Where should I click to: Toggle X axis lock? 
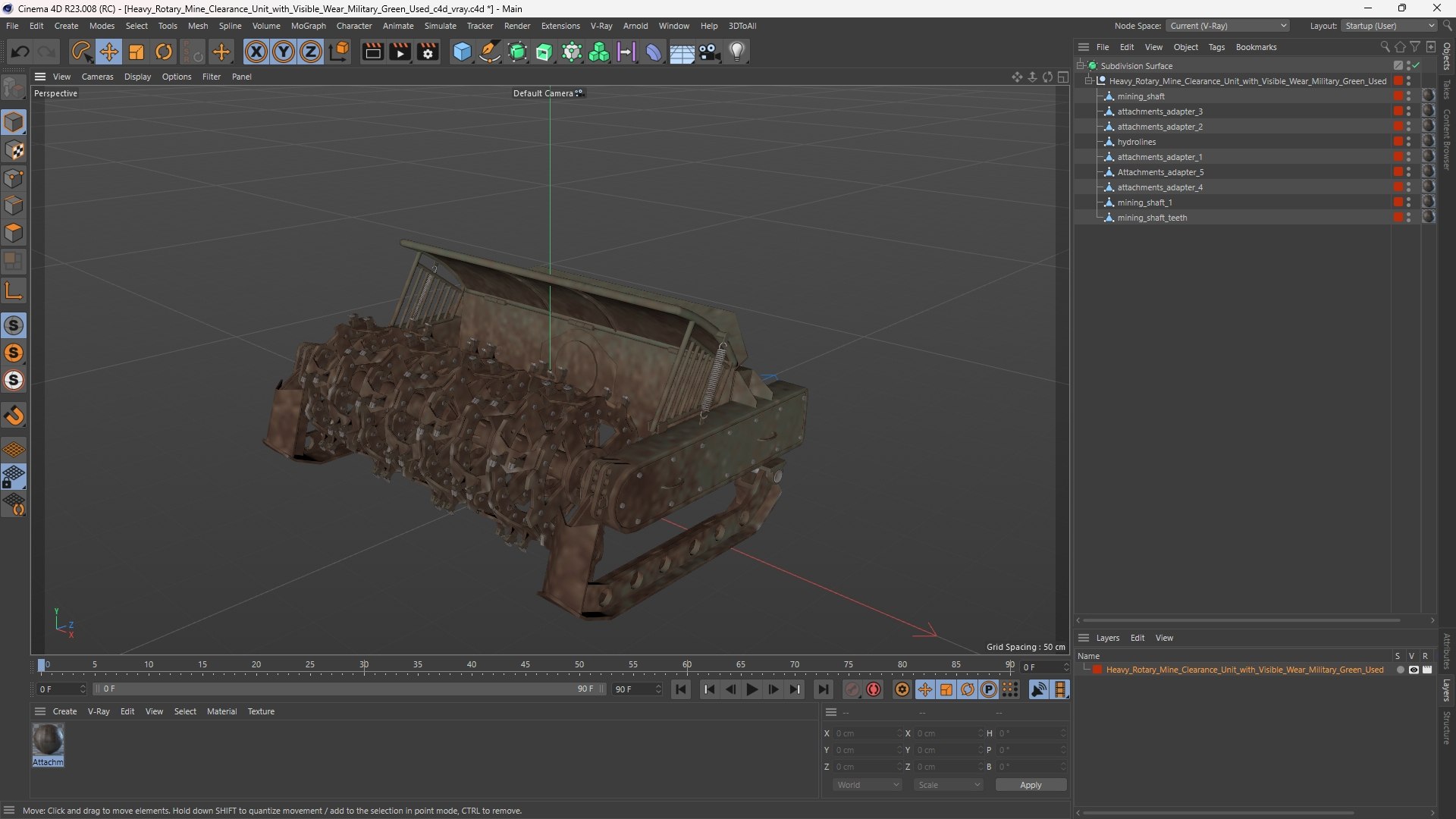tap(256, 52)
